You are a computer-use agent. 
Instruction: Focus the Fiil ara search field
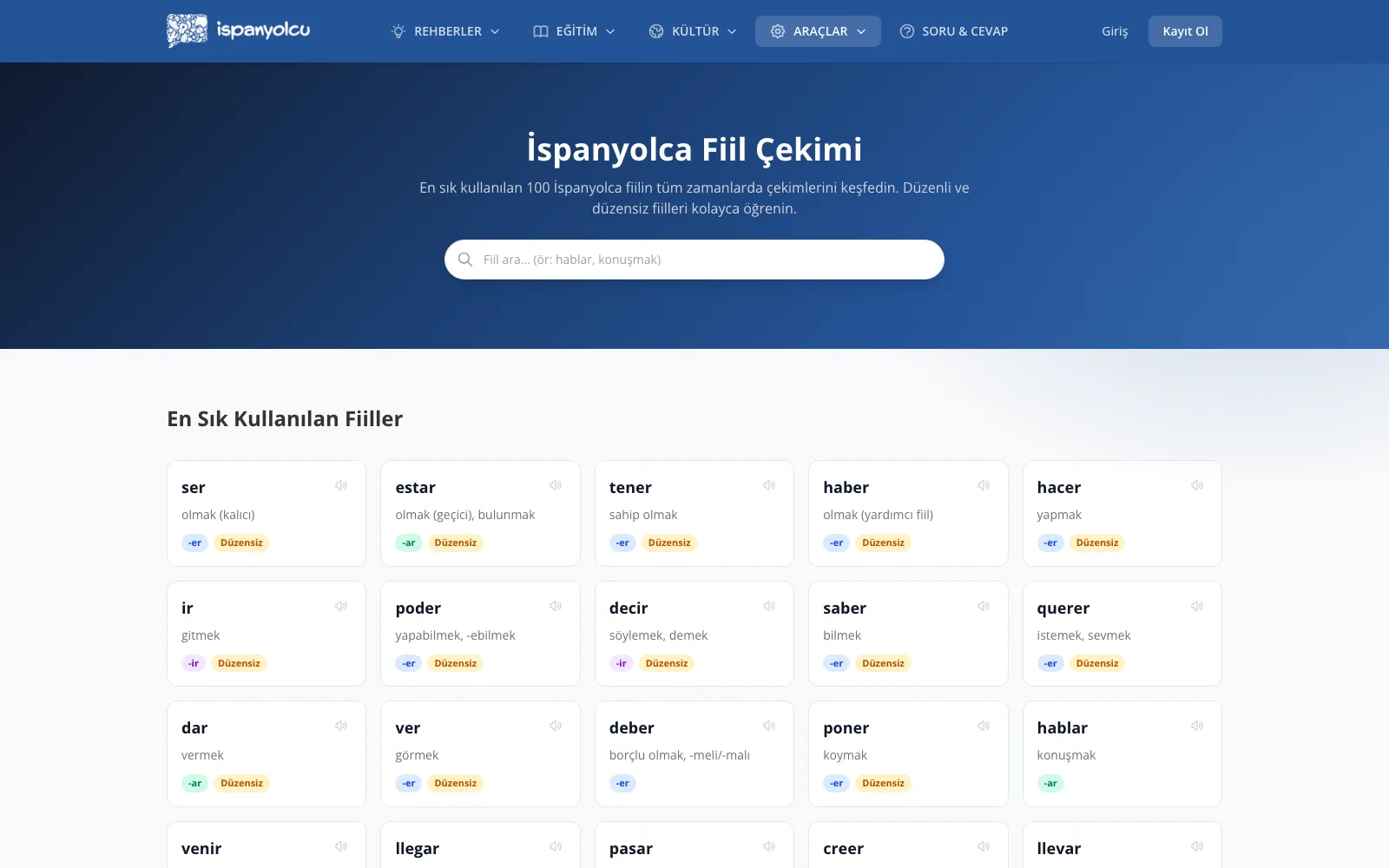coord(694,260)
